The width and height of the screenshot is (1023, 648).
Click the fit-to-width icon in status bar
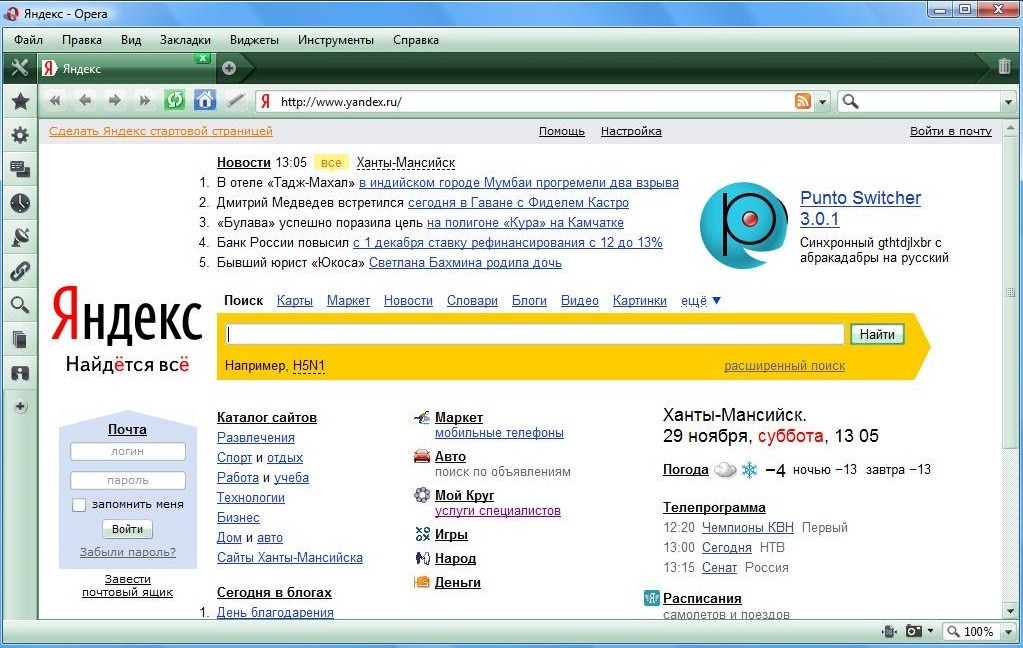pyautogui.click(x=889, y=631)
